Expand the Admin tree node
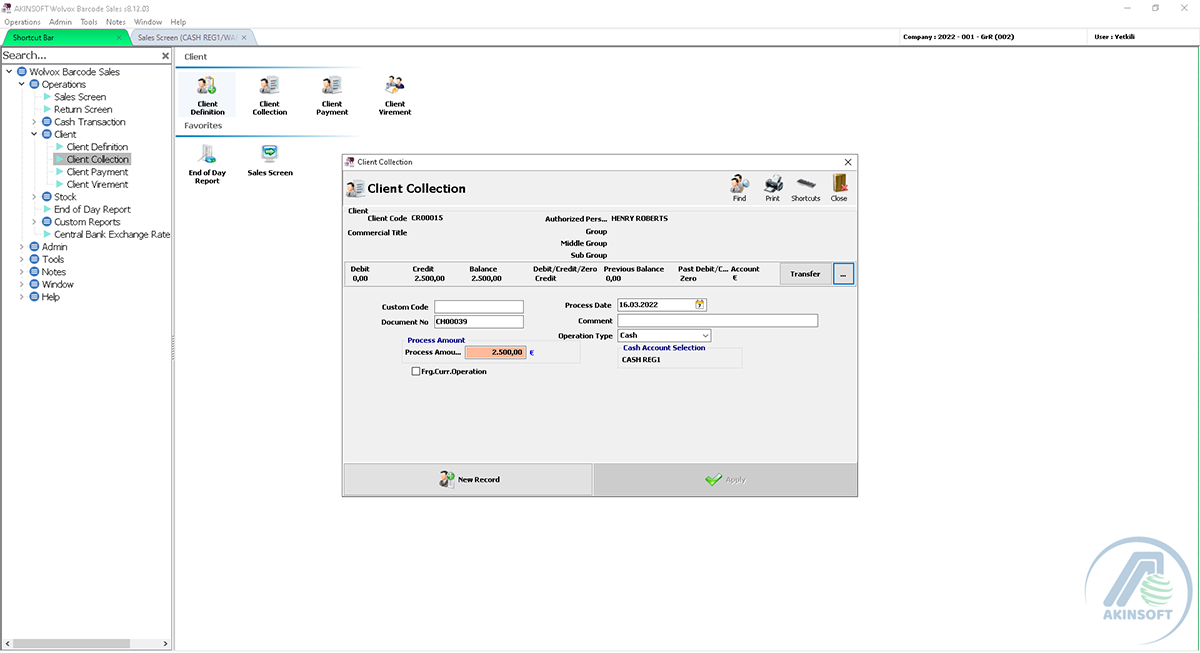 coord(22,247)
